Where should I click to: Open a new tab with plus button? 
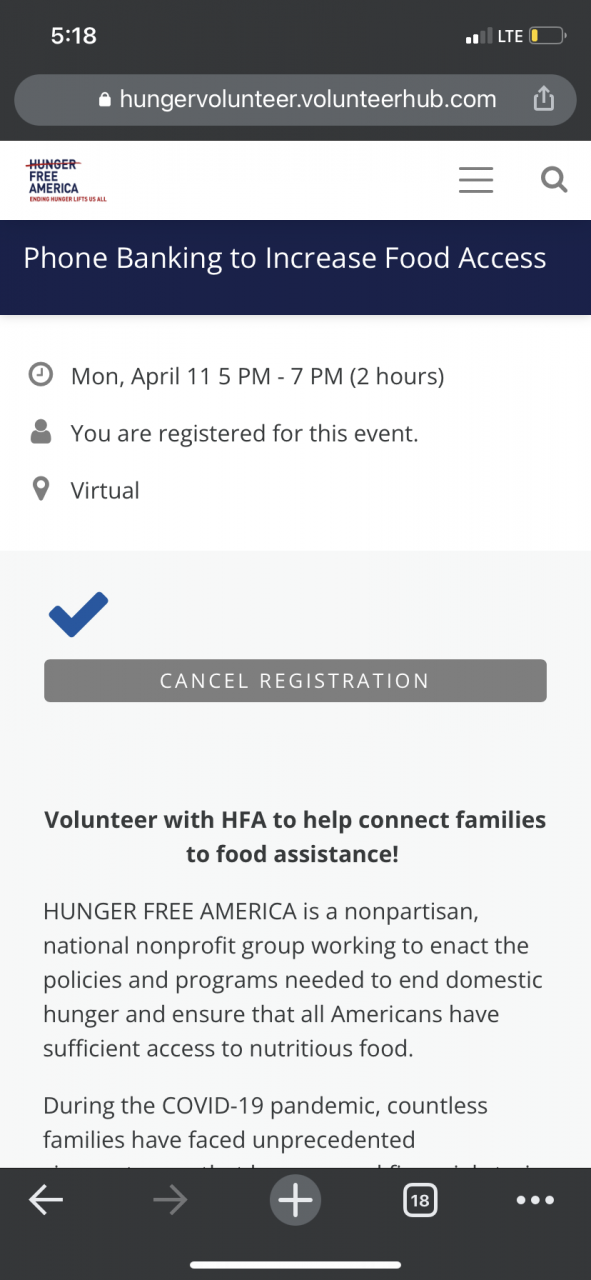click(x=295, y=1200)
